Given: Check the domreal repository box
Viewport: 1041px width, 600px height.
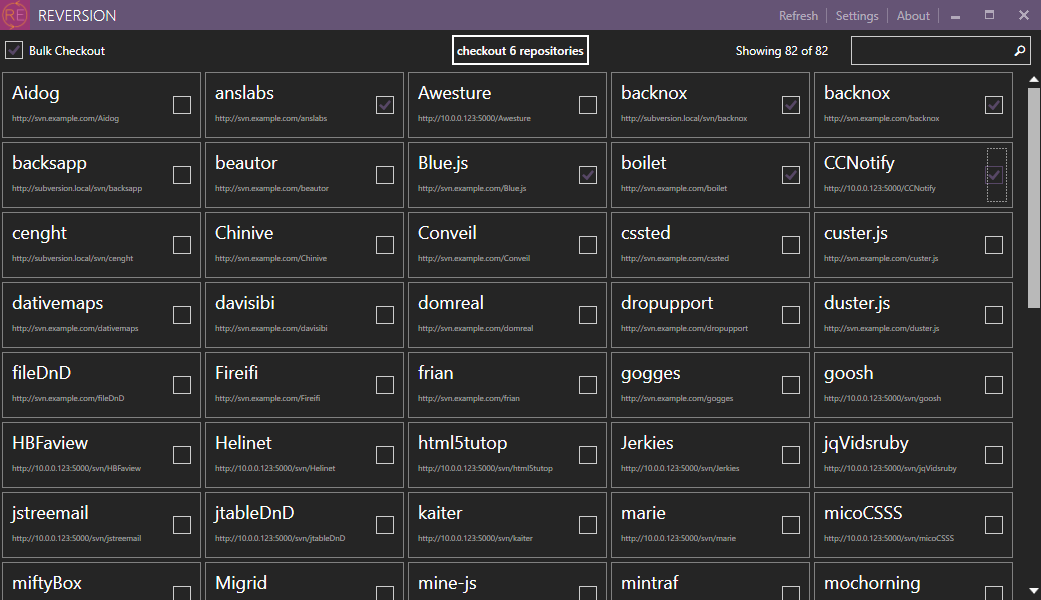Looking at the screenshot, I should 588,315.
